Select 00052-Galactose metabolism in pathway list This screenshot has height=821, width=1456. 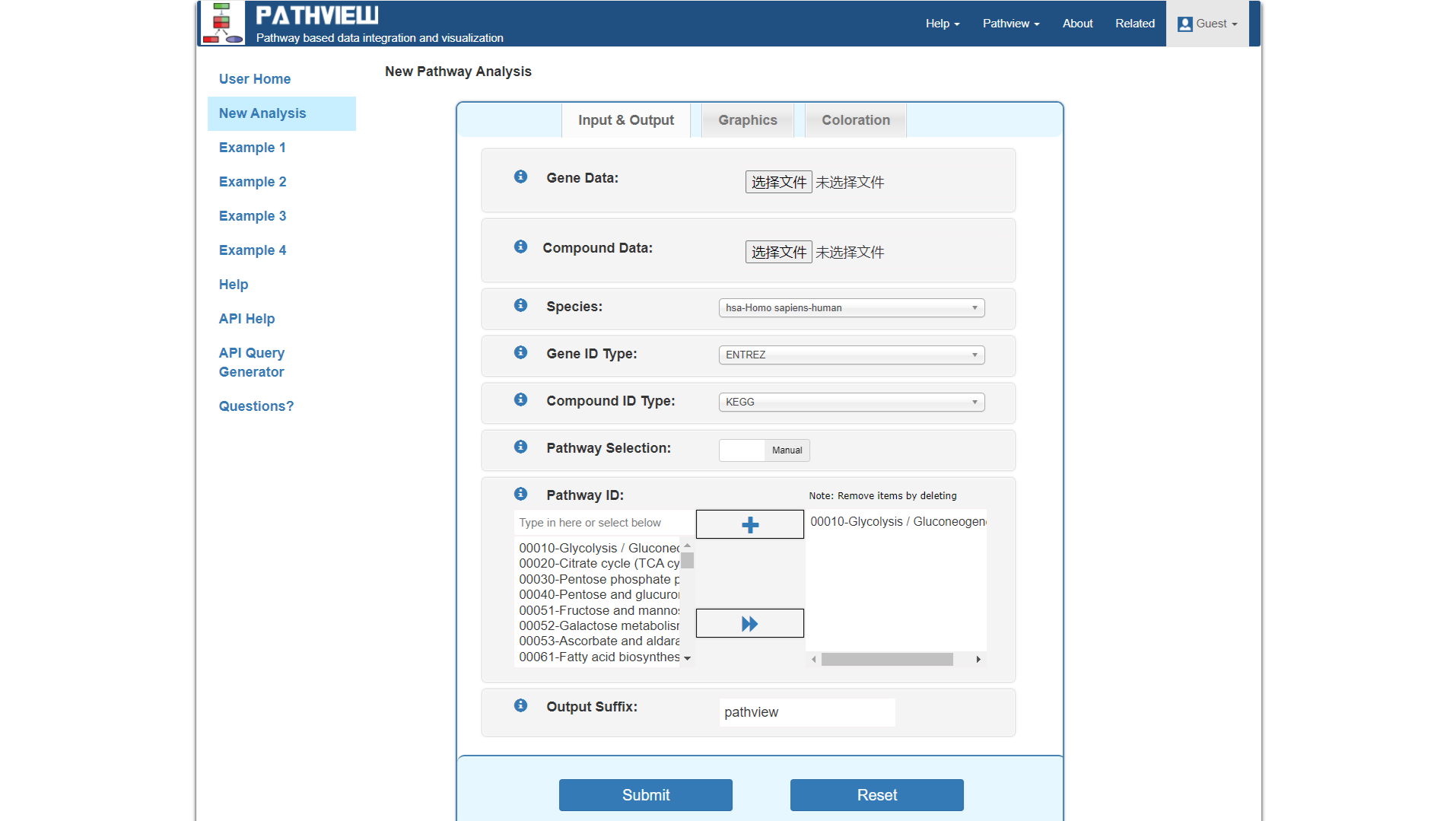(x=599, y=626)
